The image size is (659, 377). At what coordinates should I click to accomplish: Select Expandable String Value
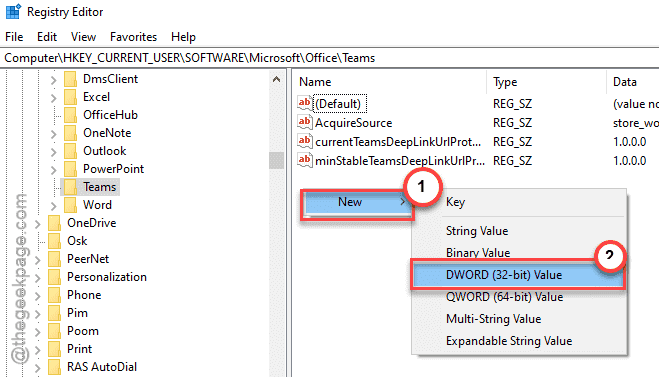pos(519,340)
